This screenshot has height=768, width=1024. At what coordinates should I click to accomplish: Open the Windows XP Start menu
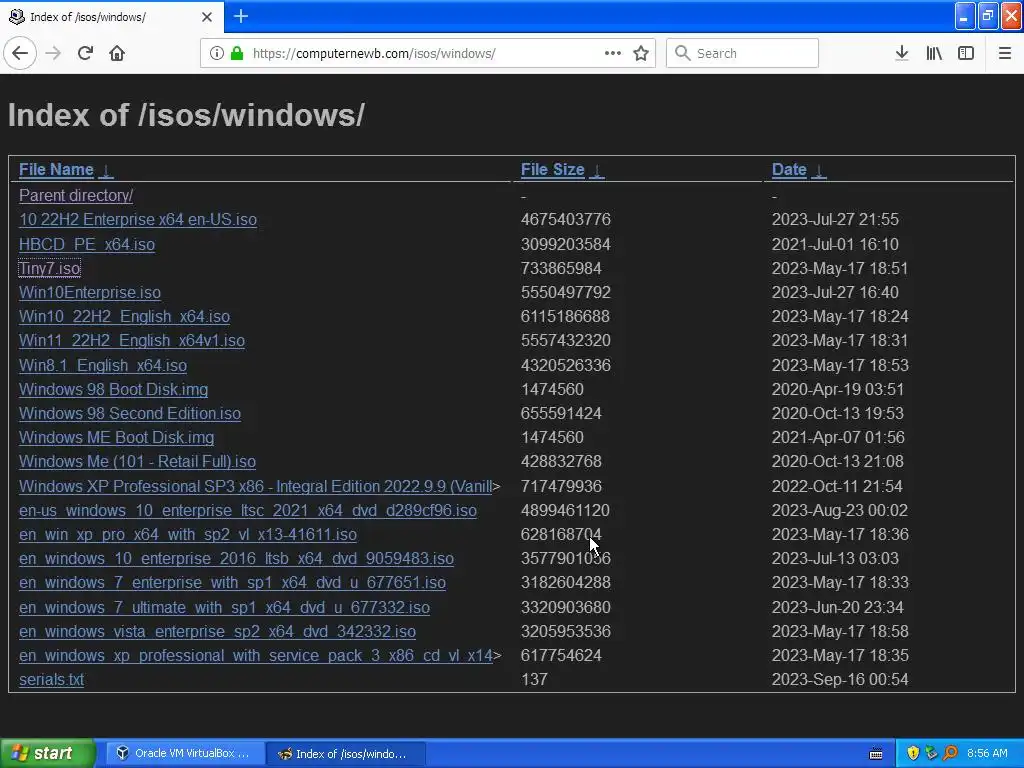pyautogui.click(x=47, y=754)
